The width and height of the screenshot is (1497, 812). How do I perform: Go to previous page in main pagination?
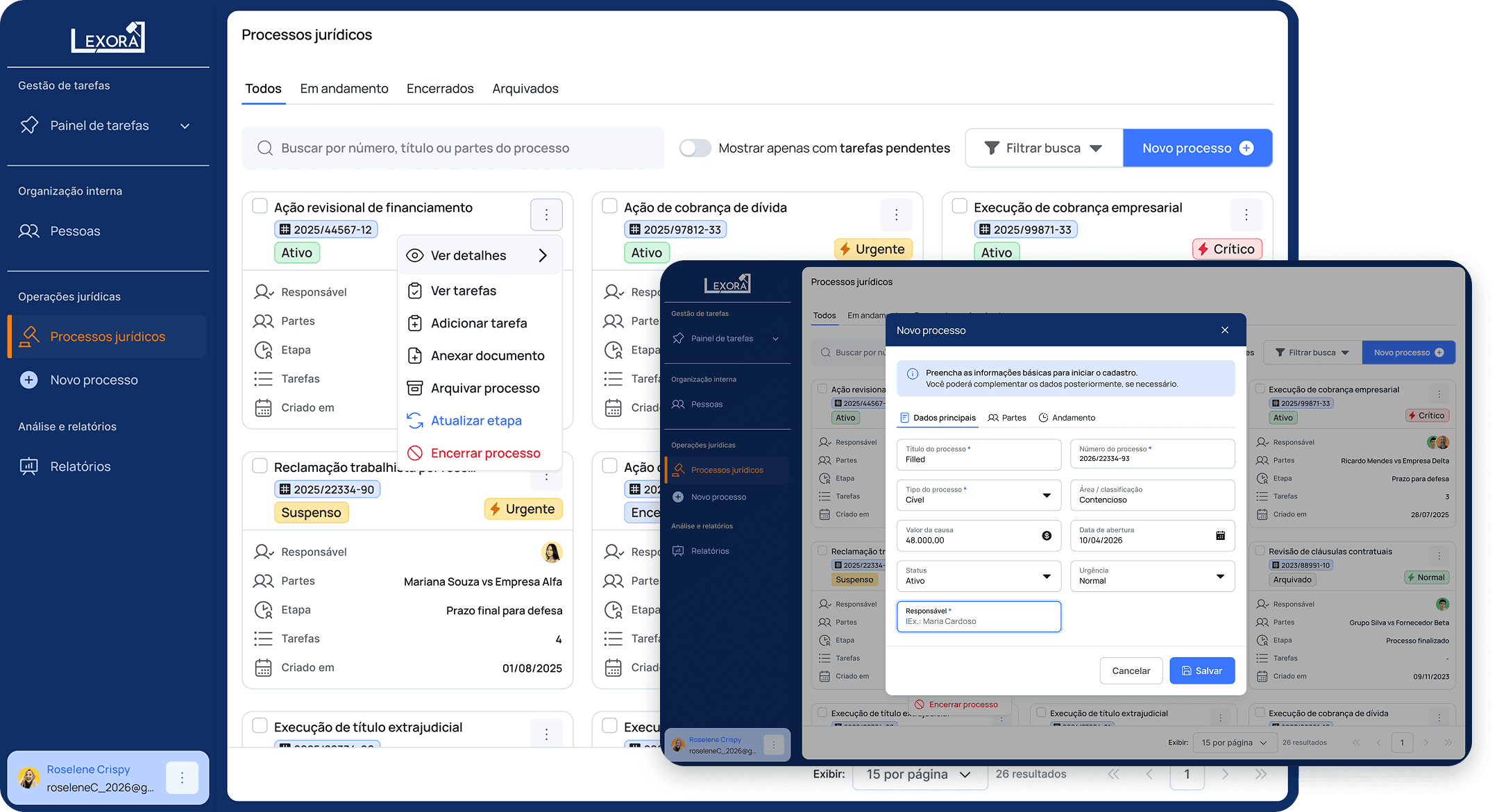click(x=1149, y=775)
